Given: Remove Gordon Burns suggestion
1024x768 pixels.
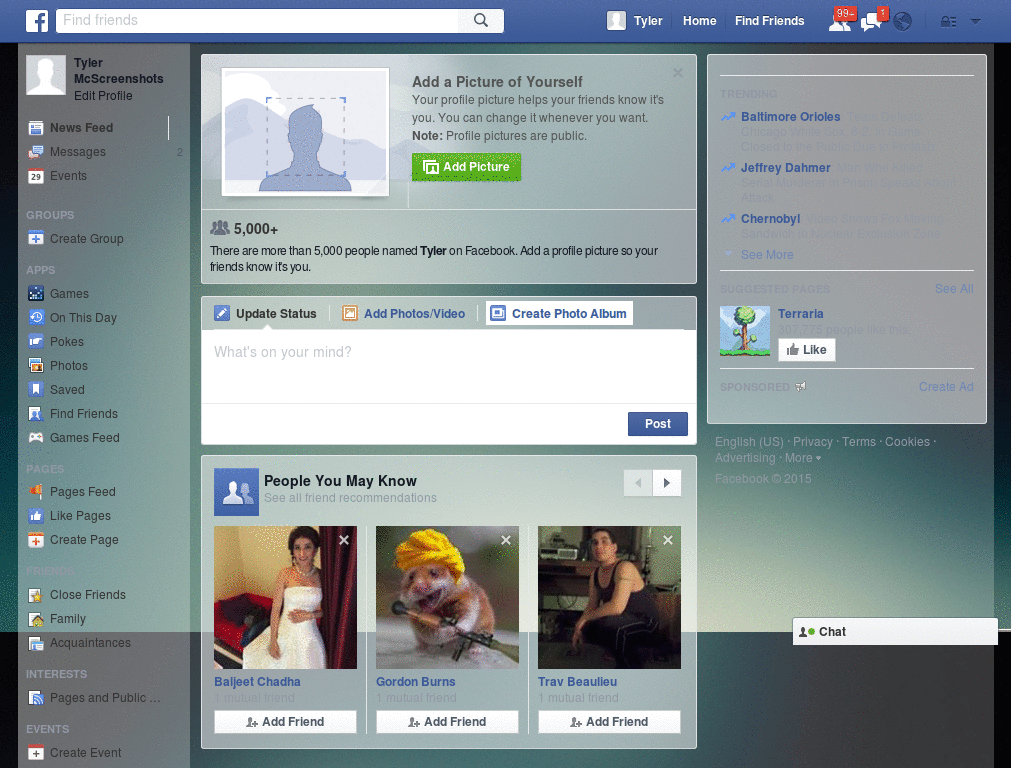Looking at the screenshot, I should pos(506,540).
